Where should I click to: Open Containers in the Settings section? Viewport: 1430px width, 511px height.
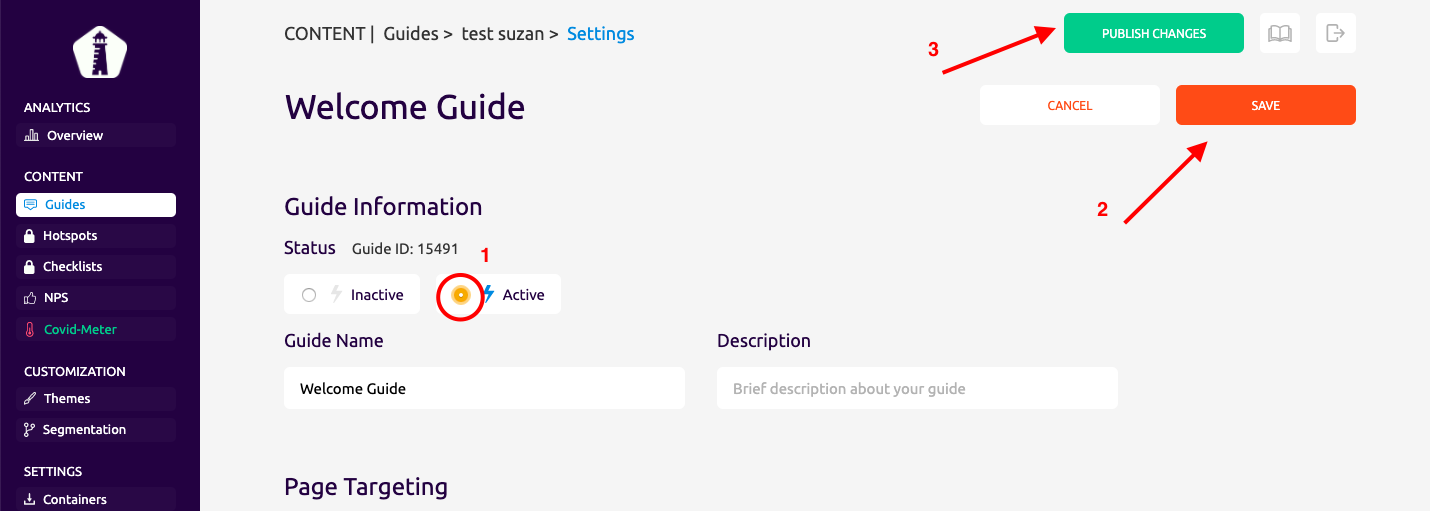click(96, 499)
